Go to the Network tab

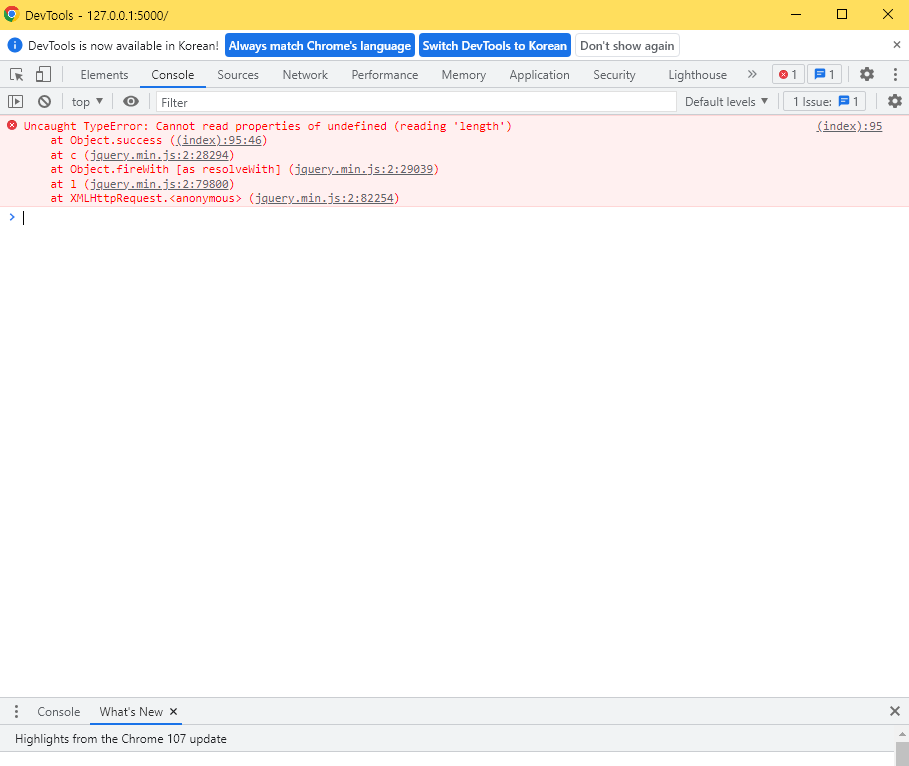tap(305, 75)
